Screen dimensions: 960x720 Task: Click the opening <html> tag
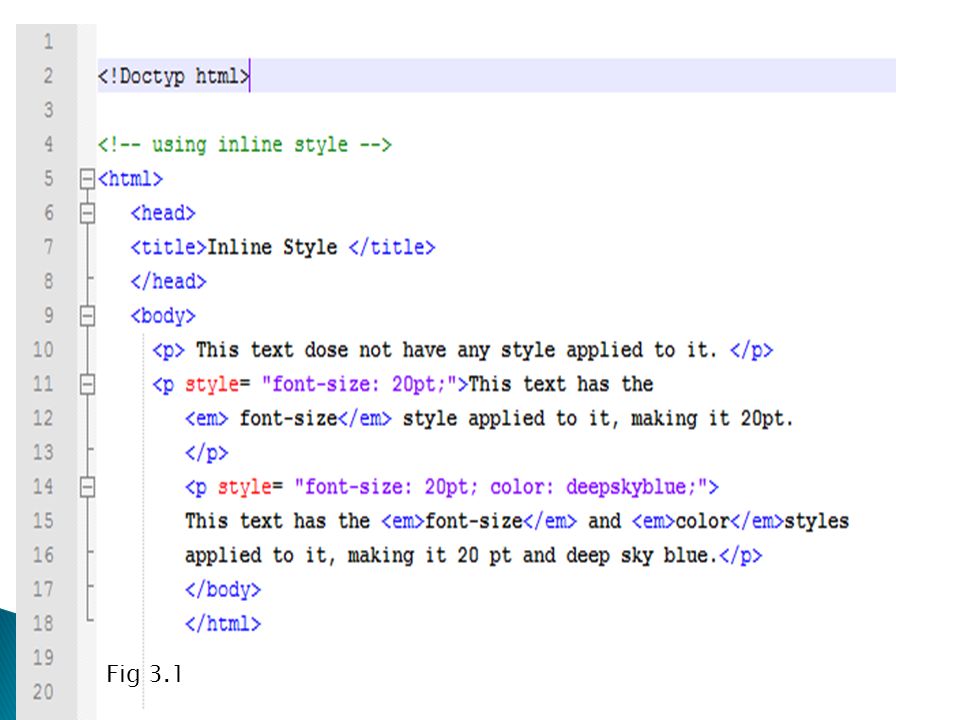130,179
